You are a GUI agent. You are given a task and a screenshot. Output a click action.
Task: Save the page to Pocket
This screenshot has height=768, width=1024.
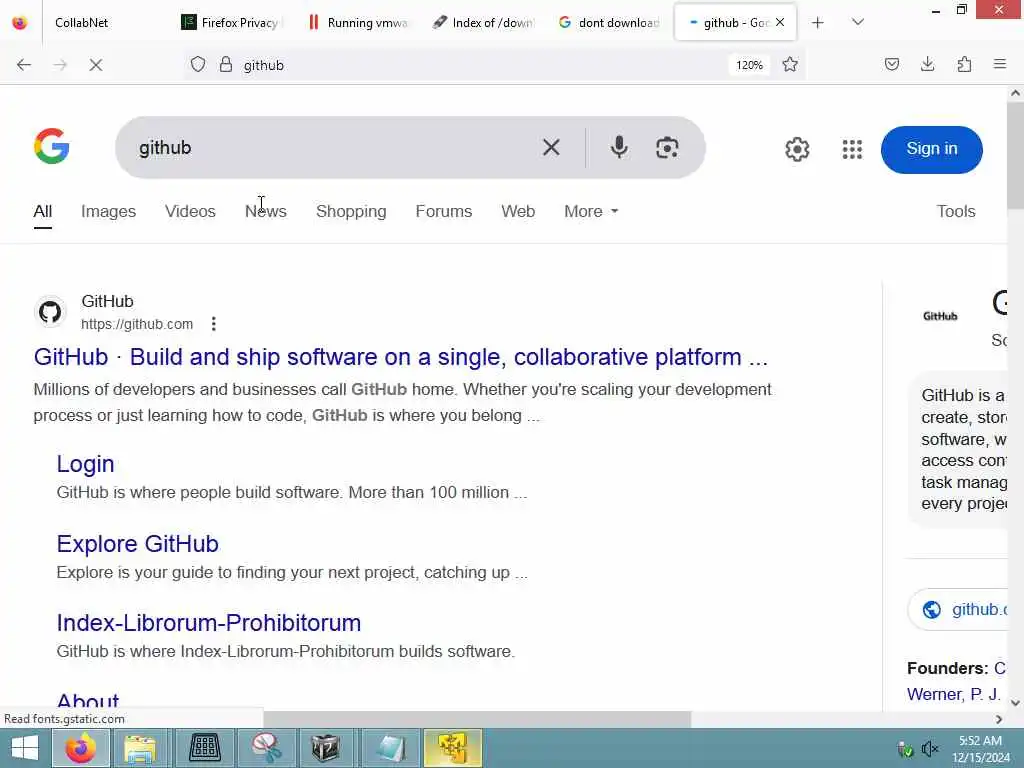pos(892,65)
